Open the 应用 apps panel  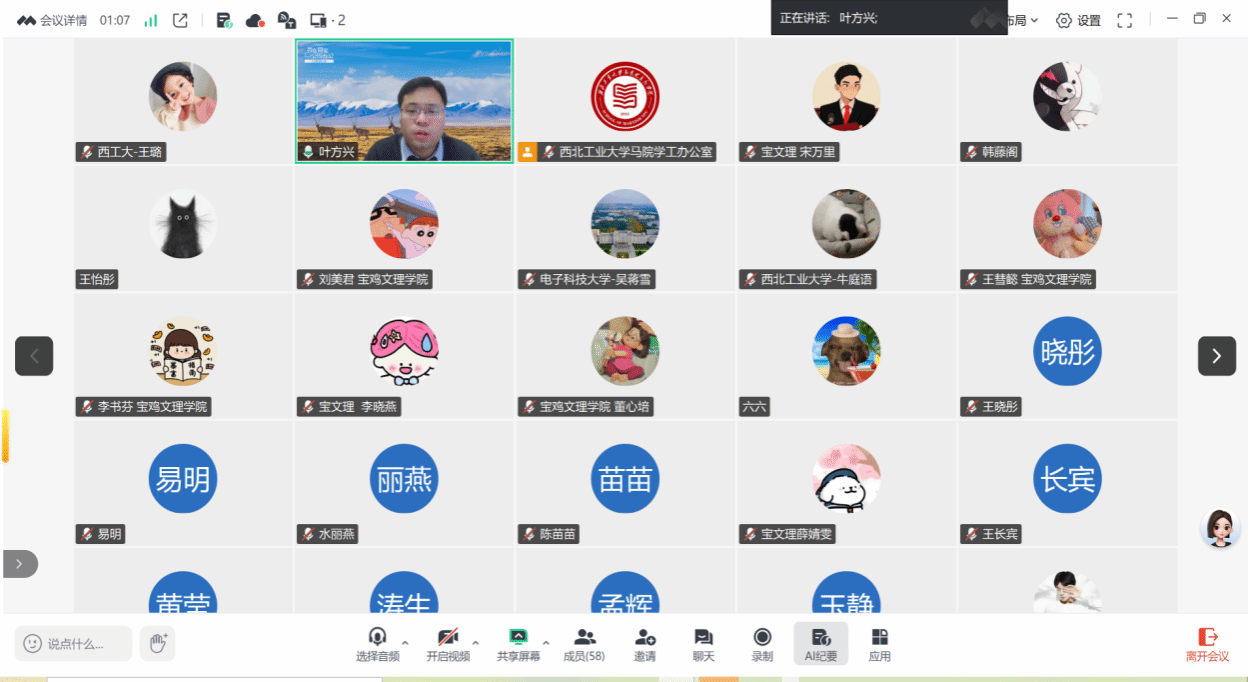[x=879, y=645]
